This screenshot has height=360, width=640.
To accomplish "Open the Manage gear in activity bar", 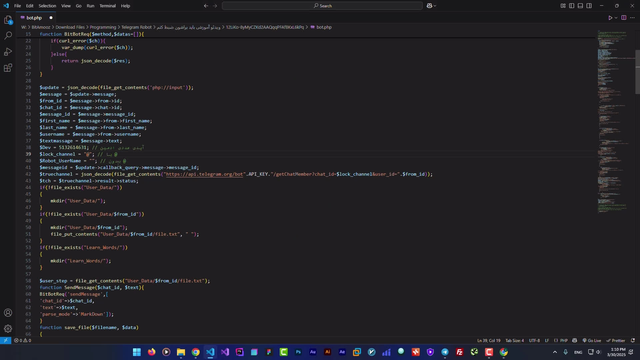I will [8, 329].
